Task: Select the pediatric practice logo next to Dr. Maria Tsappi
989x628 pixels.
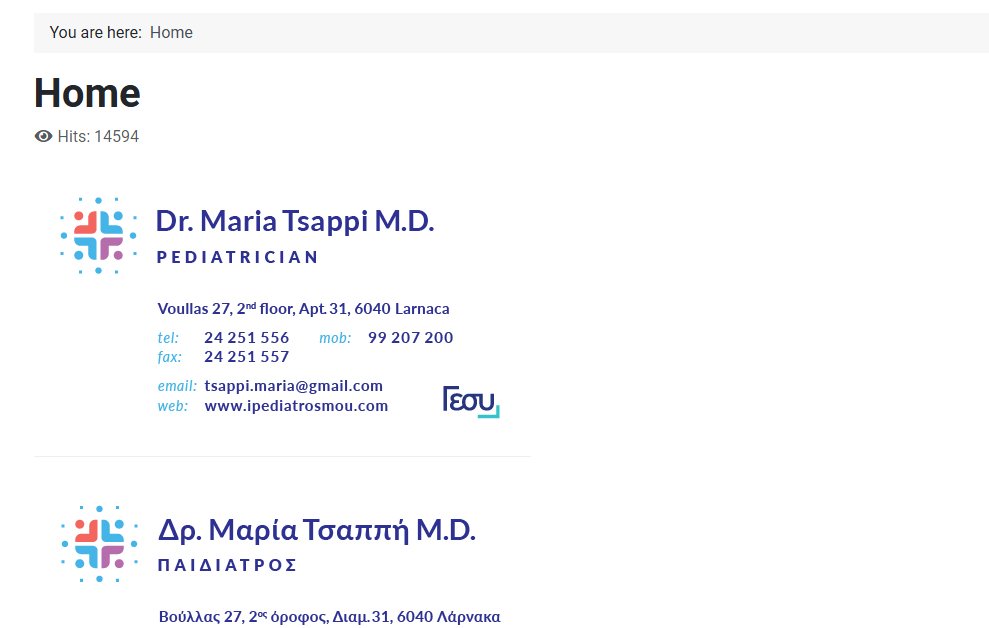Action: click(x=97, y=235)
